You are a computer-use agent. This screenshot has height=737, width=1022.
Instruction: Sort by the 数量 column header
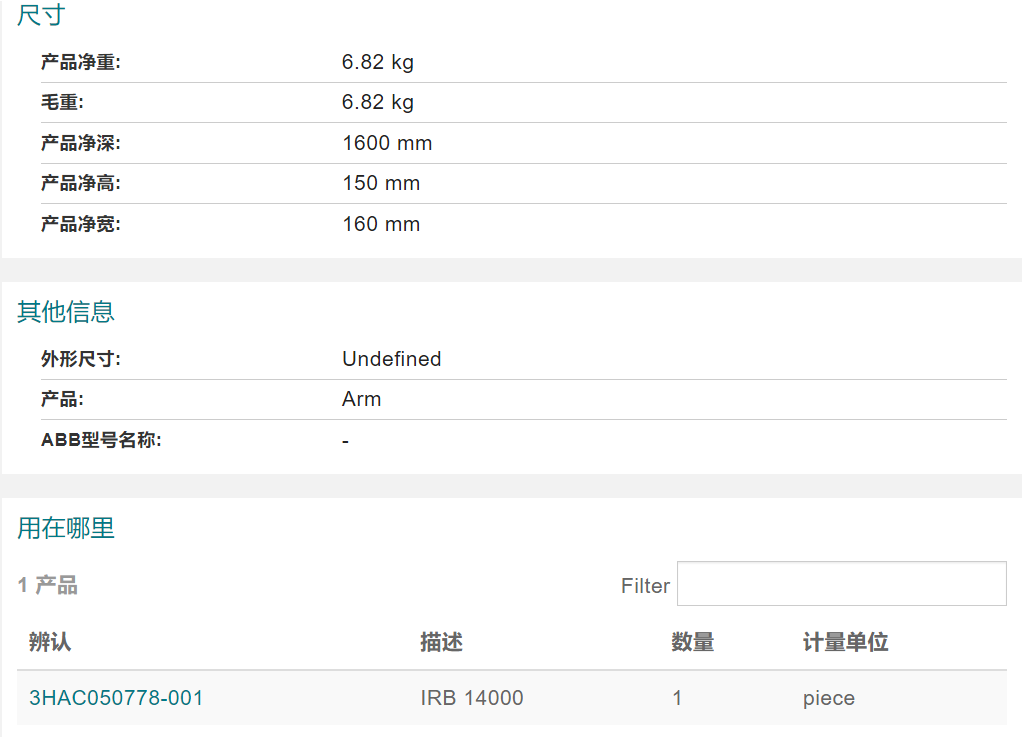[x=693, y=642]
